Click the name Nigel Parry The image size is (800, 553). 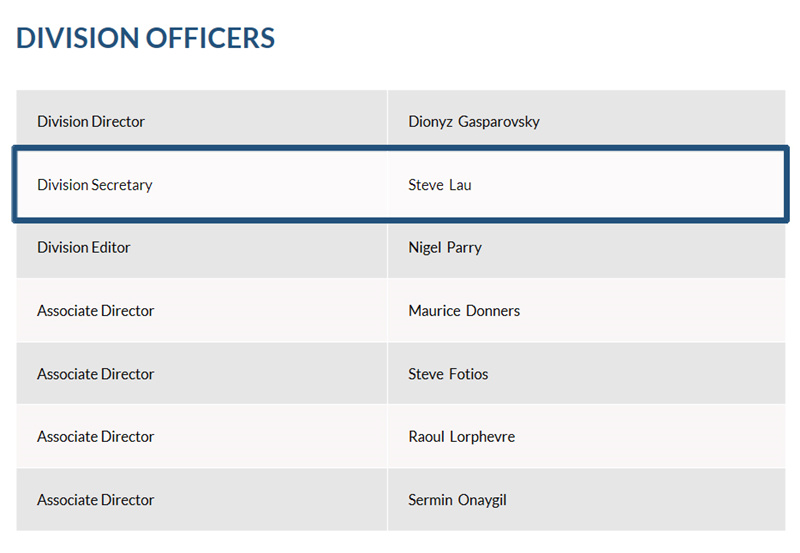click(x=445, y=248)
